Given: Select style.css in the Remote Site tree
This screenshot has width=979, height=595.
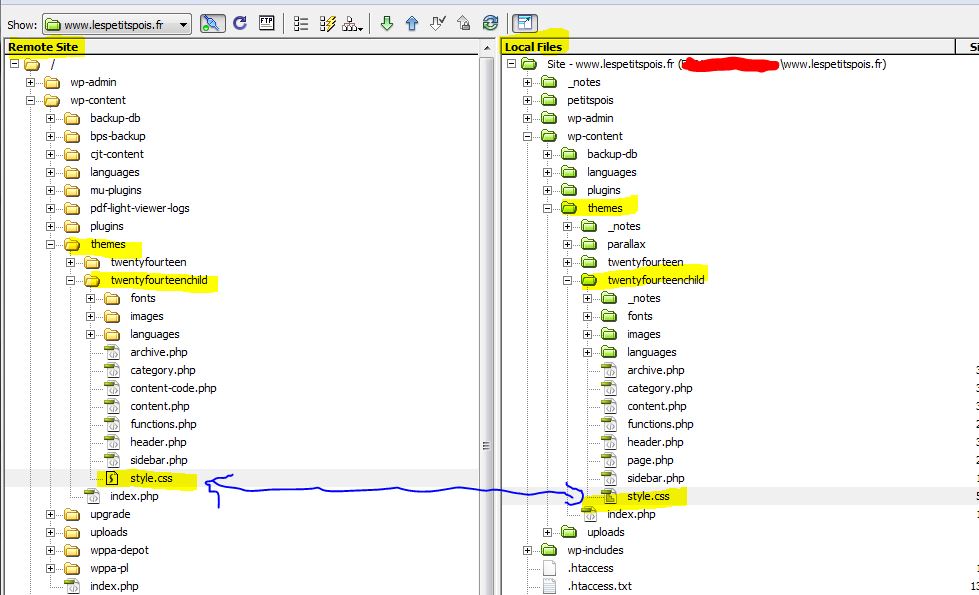Looking at the screenshot, I should point(151,478).
